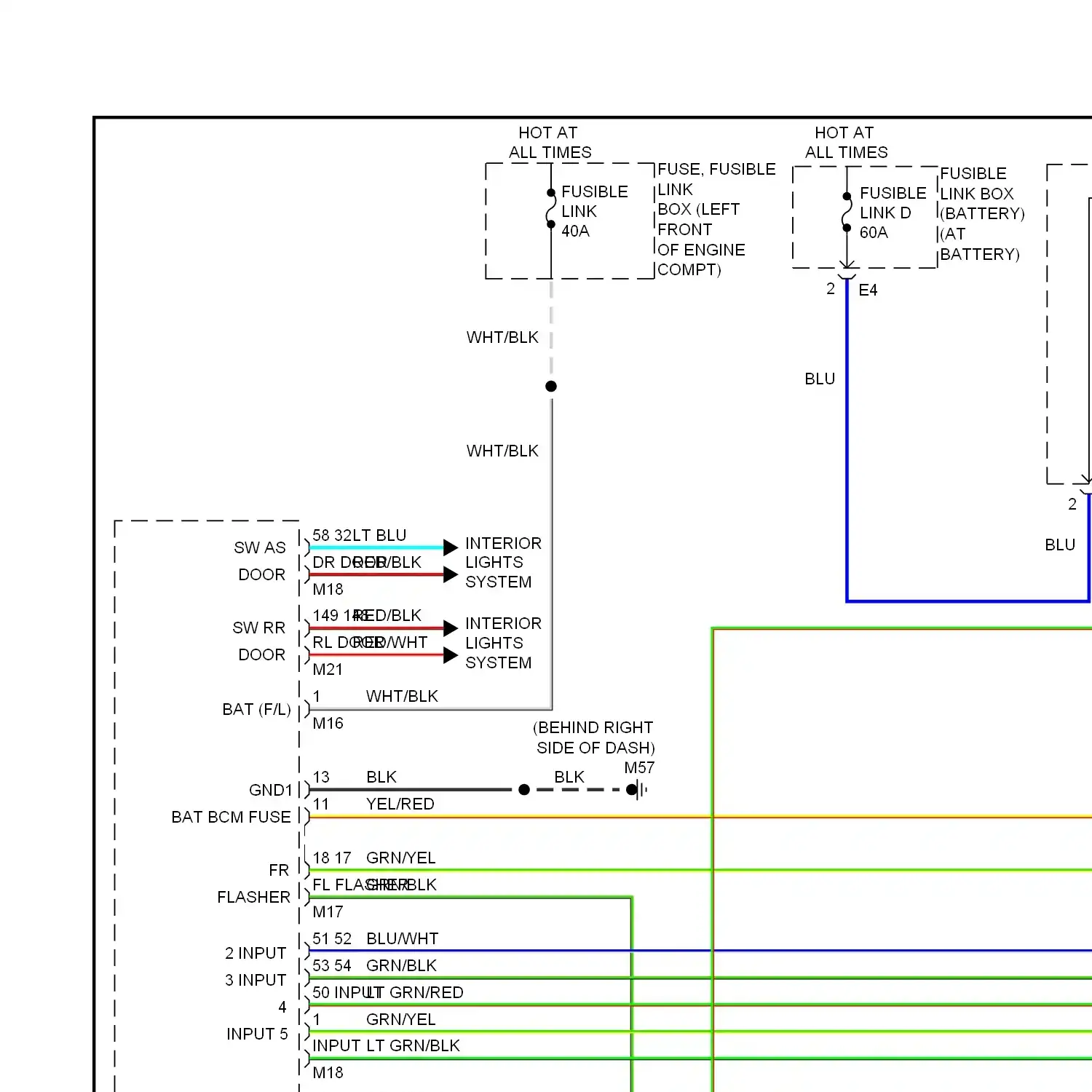Click the YEL/RED wire label
Screen dimensions: 1092x1092
(400, 804)
